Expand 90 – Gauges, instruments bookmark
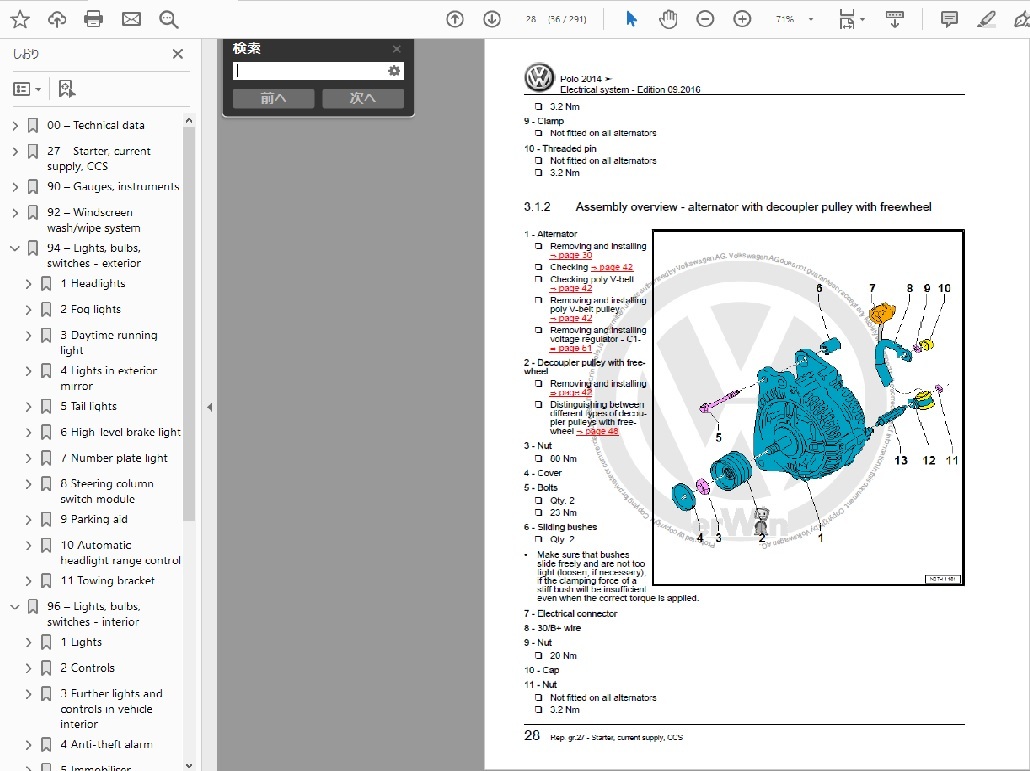Image resolution: width=1030 pixels, height=771 pixels. [x=15, y=187]
